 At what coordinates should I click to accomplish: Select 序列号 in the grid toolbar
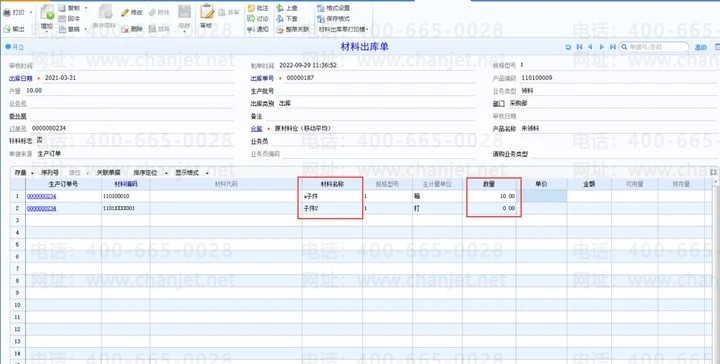(50, 173)
